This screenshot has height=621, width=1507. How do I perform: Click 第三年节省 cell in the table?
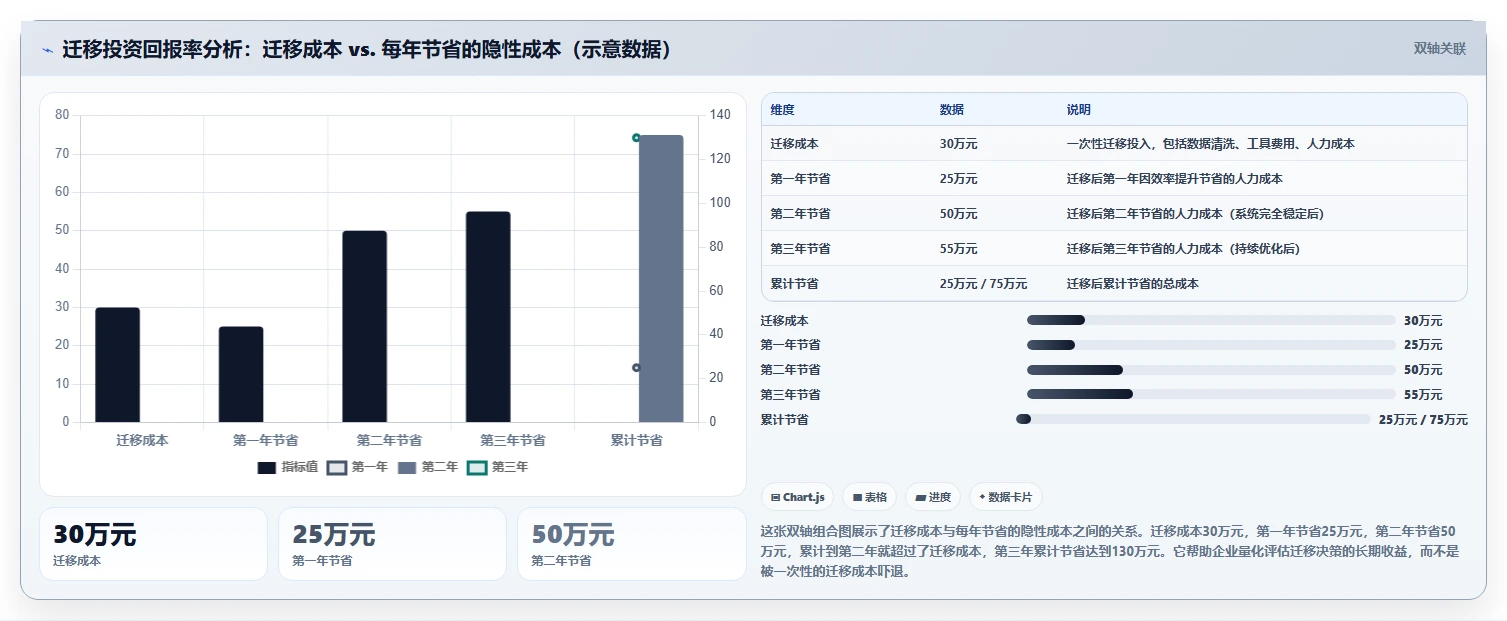click(x=800, y=249)
